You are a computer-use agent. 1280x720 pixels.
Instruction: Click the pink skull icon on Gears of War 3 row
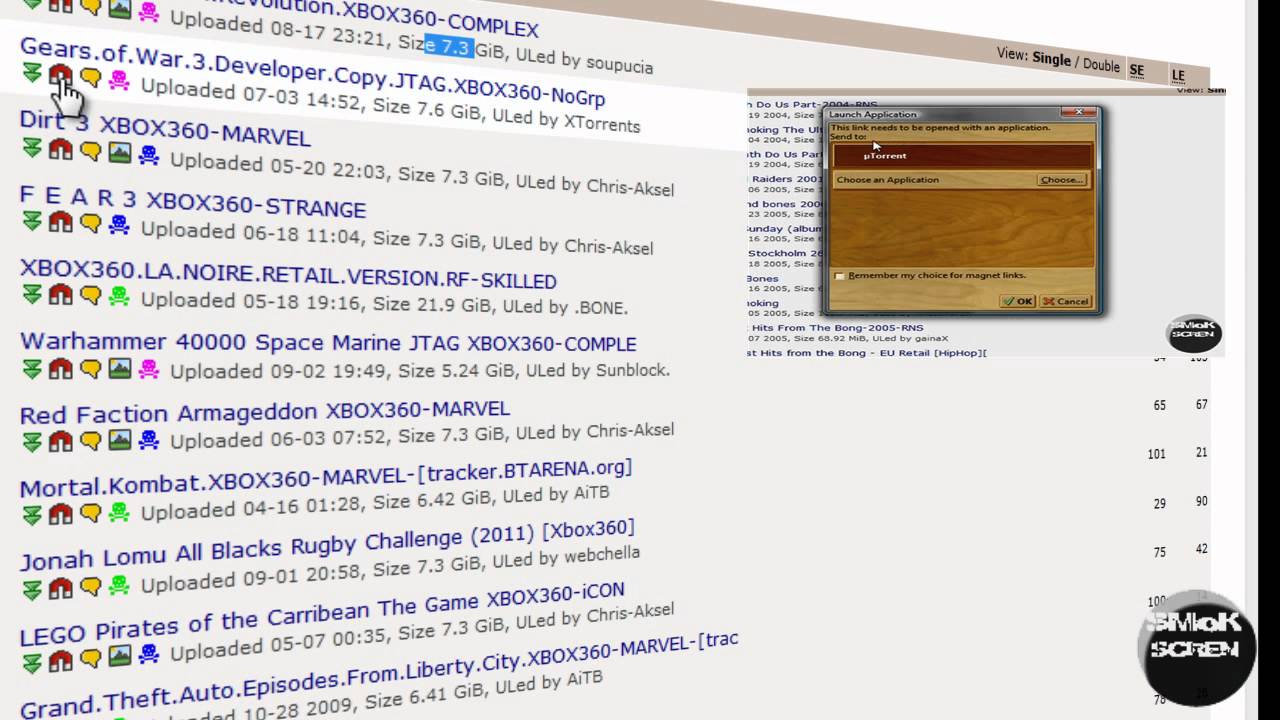pyautogui.click(x=119, y=80)
